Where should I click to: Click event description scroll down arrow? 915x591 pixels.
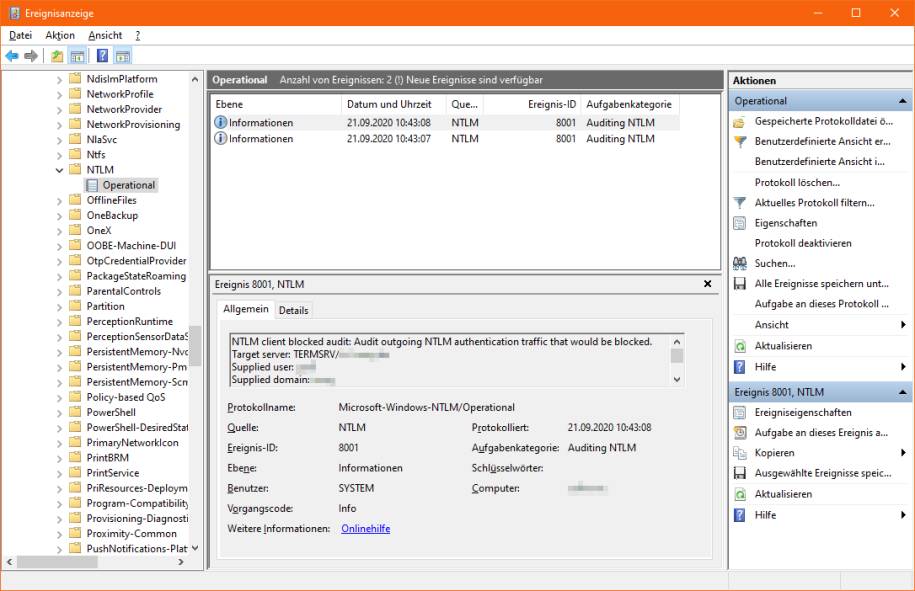(677, 379)
